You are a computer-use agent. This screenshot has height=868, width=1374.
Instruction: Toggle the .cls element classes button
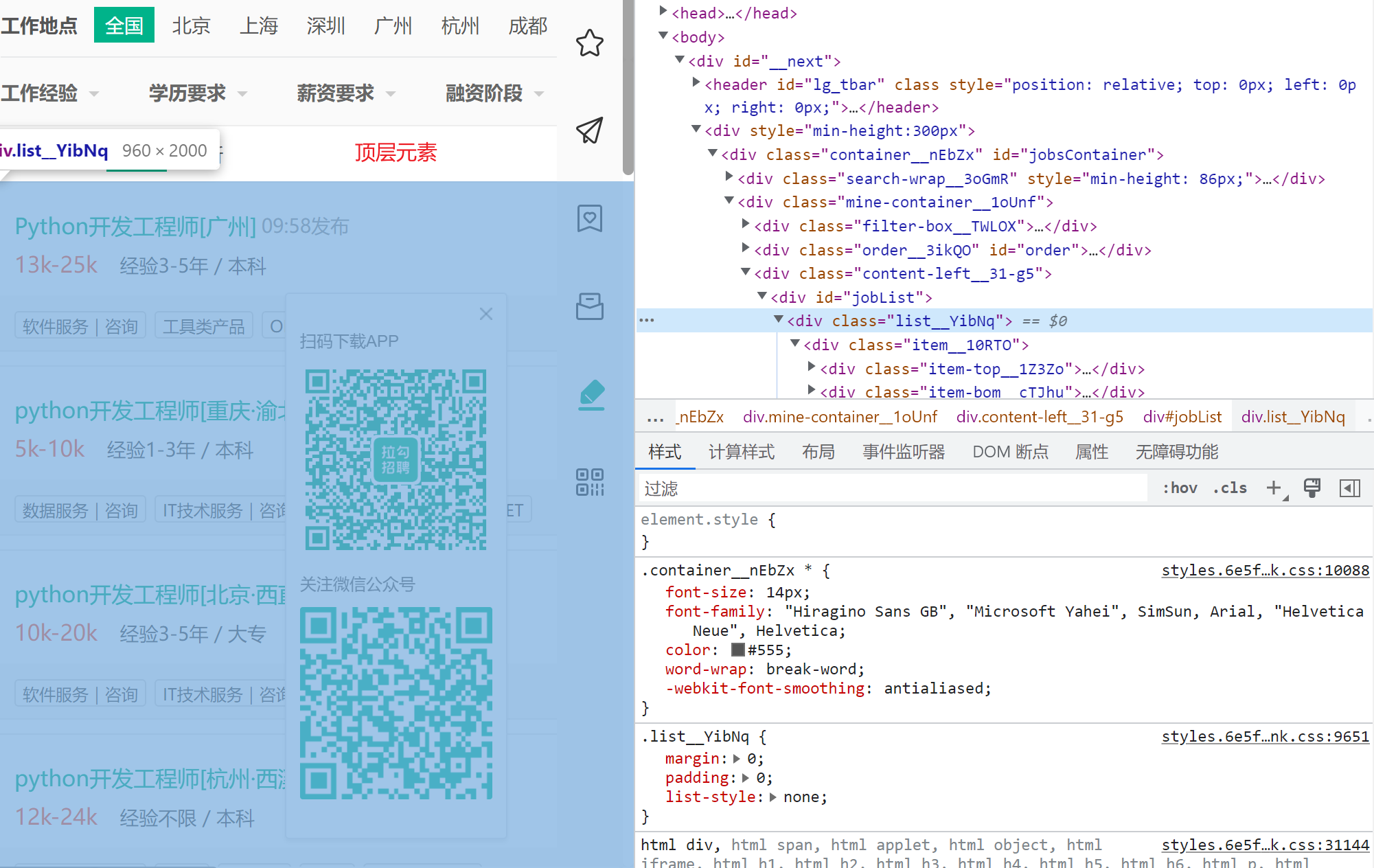coord(1230,488)
